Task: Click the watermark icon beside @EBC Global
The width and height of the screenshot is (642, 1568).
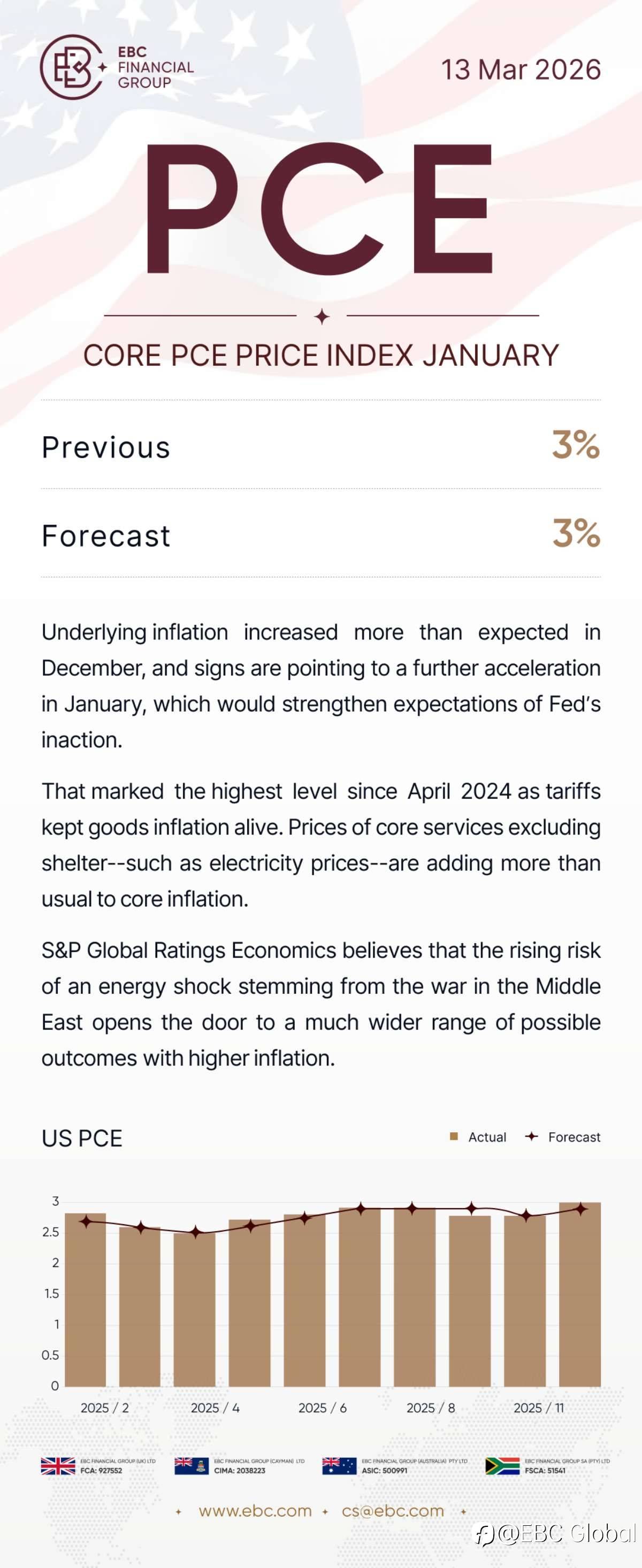Action: pyautogui.click(x=485, y=1534)
